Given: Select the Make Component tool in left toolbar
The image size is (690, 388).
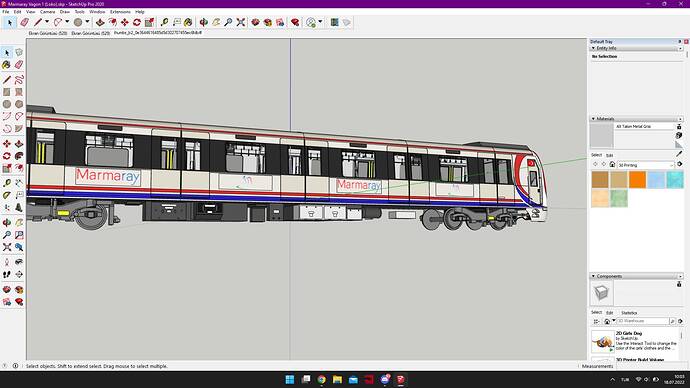Looking at the screenshot, I should pos(19,52).
